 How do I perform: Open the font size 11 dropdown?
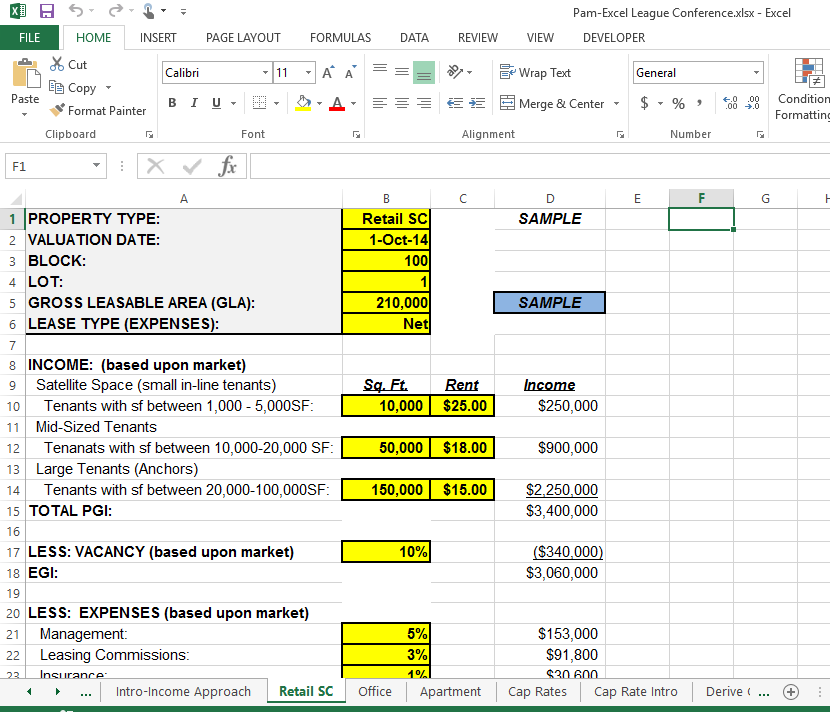coord(308,72)
